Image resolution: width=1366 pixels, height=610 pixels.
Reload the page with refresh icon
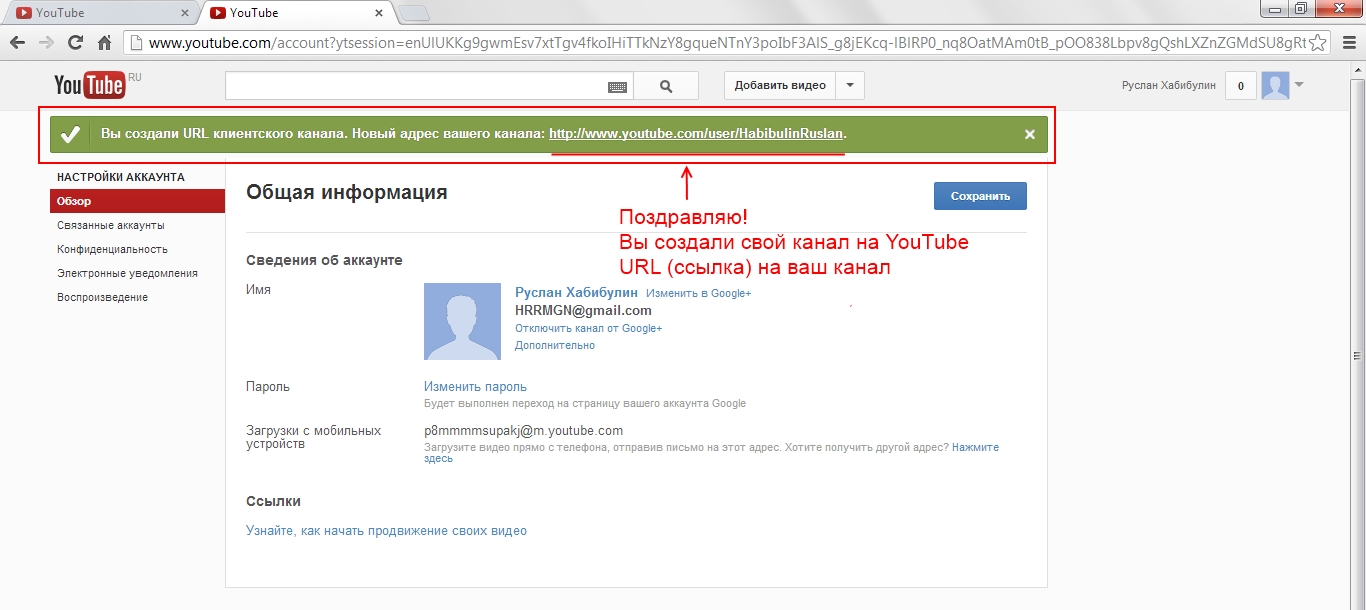coord(75,43)
